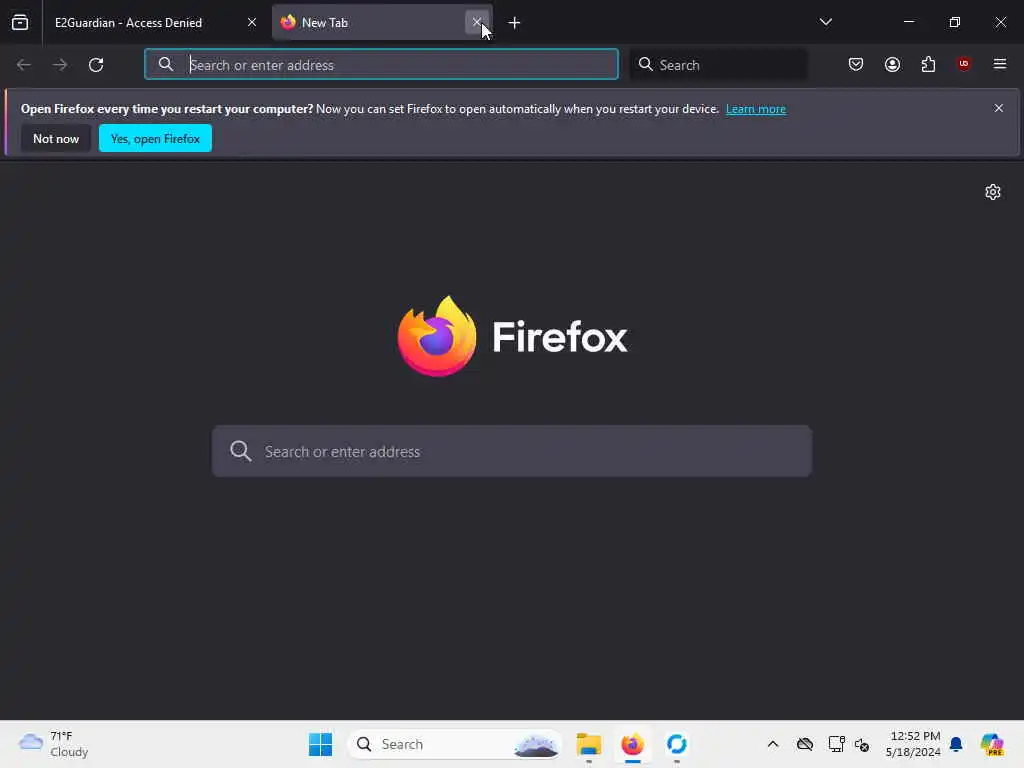Open the Windows Start menu
This screenshot has height=768, width=1024.
320,744
